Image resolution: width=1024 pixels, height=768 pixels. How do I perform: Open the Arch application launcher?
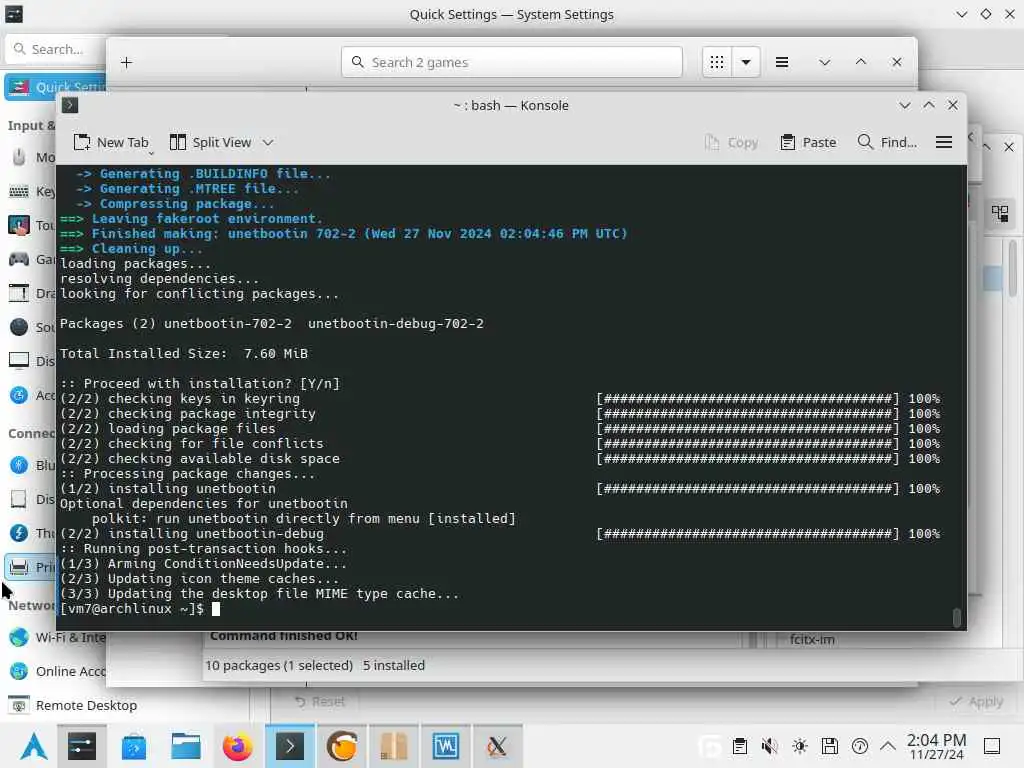[33, 746]
